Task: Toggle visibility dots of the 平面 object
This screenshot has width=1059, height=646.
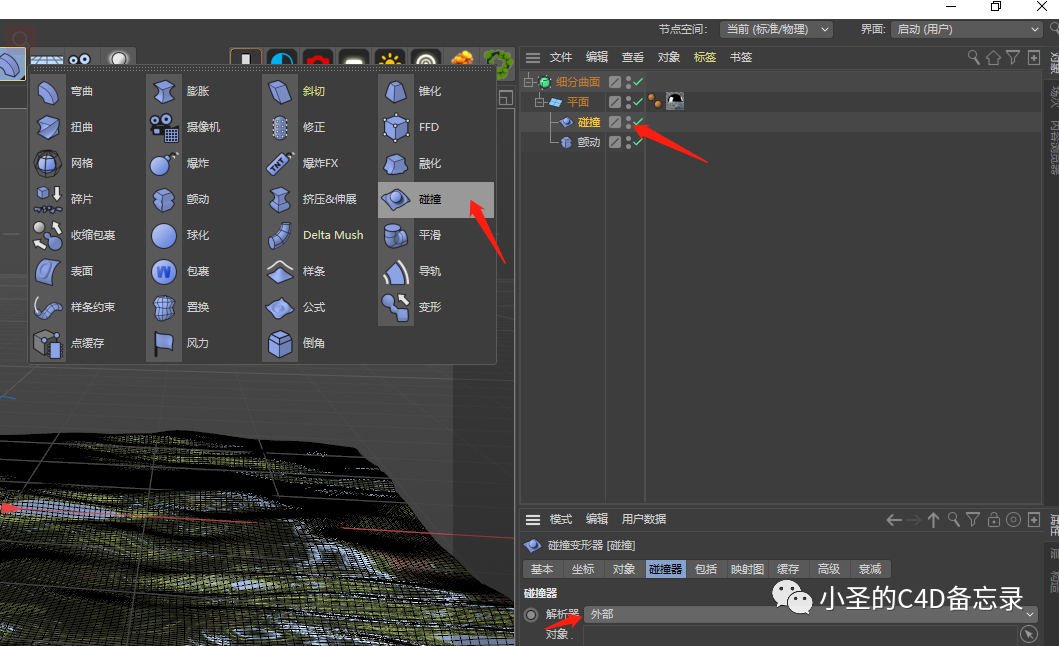Action: 627,101
